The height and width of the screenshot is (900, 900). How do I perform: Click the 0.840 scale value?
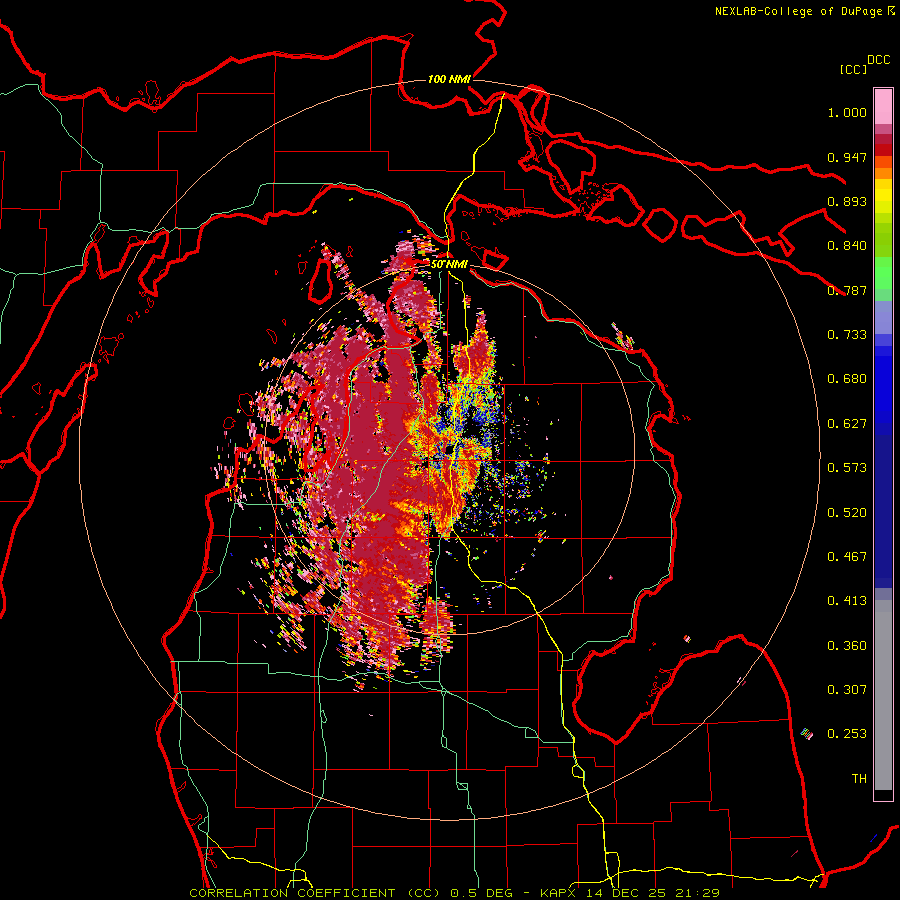click(847, 246)
